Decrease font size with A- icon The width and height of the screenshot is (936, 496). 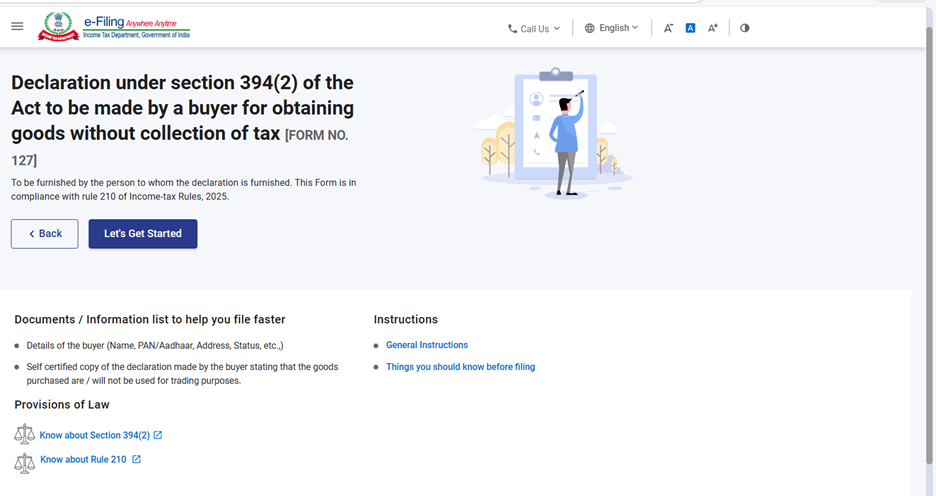668,28
